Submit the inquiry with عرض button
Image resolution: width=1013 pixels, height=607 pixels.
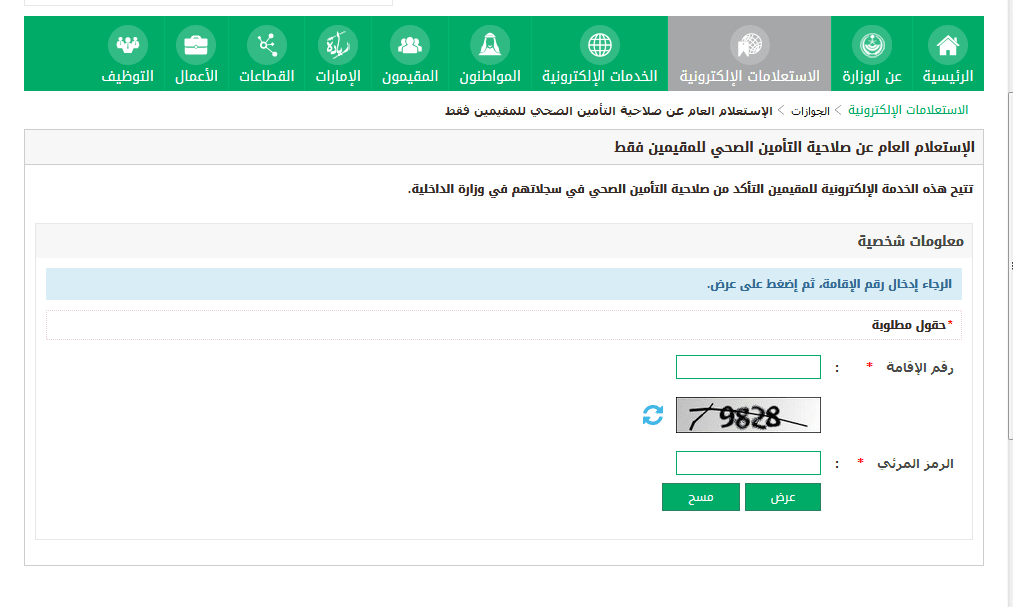click(782, 496)
